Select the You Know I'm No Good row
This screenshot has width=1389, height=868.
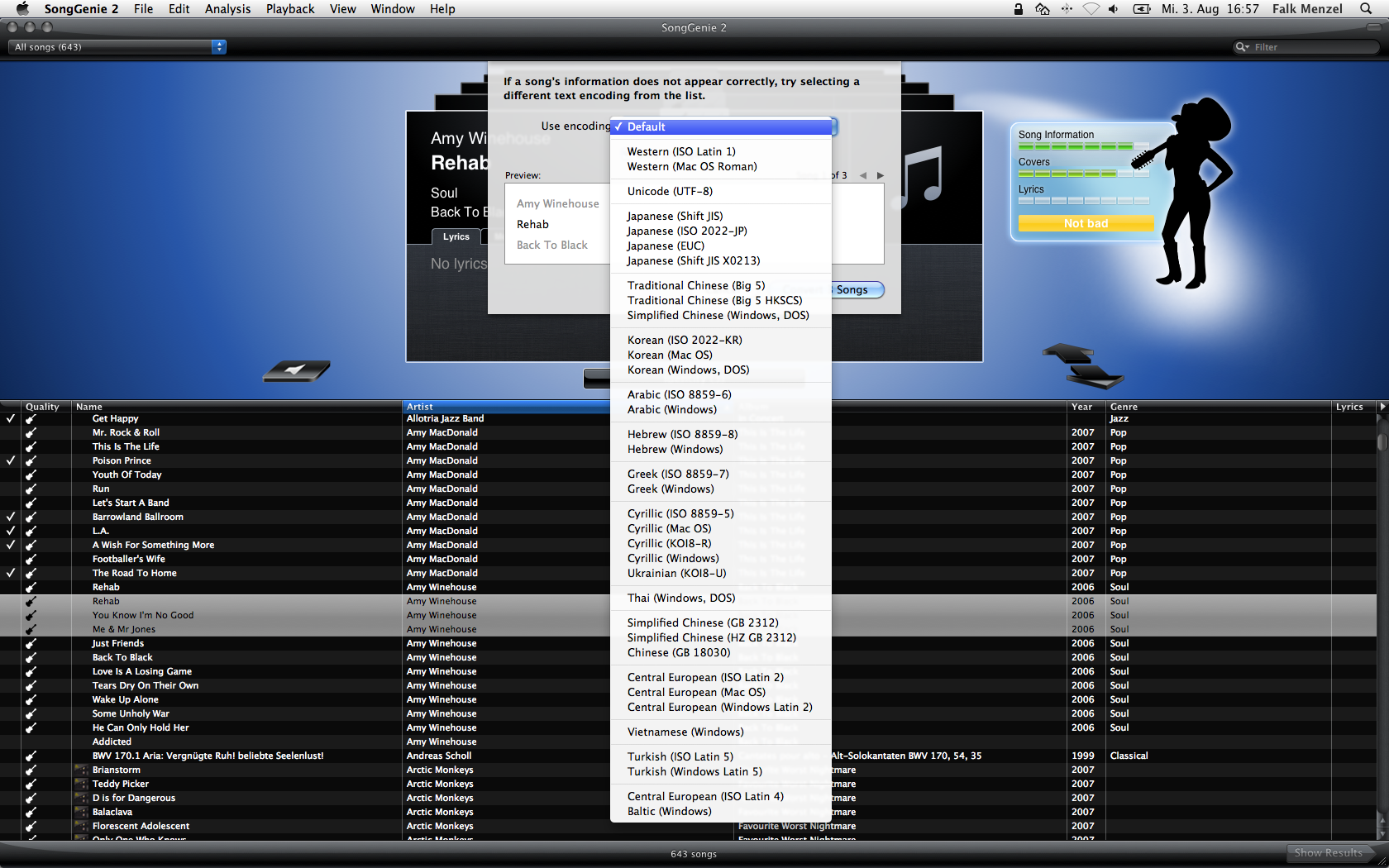pyautogui.click(x=688, y=616)
